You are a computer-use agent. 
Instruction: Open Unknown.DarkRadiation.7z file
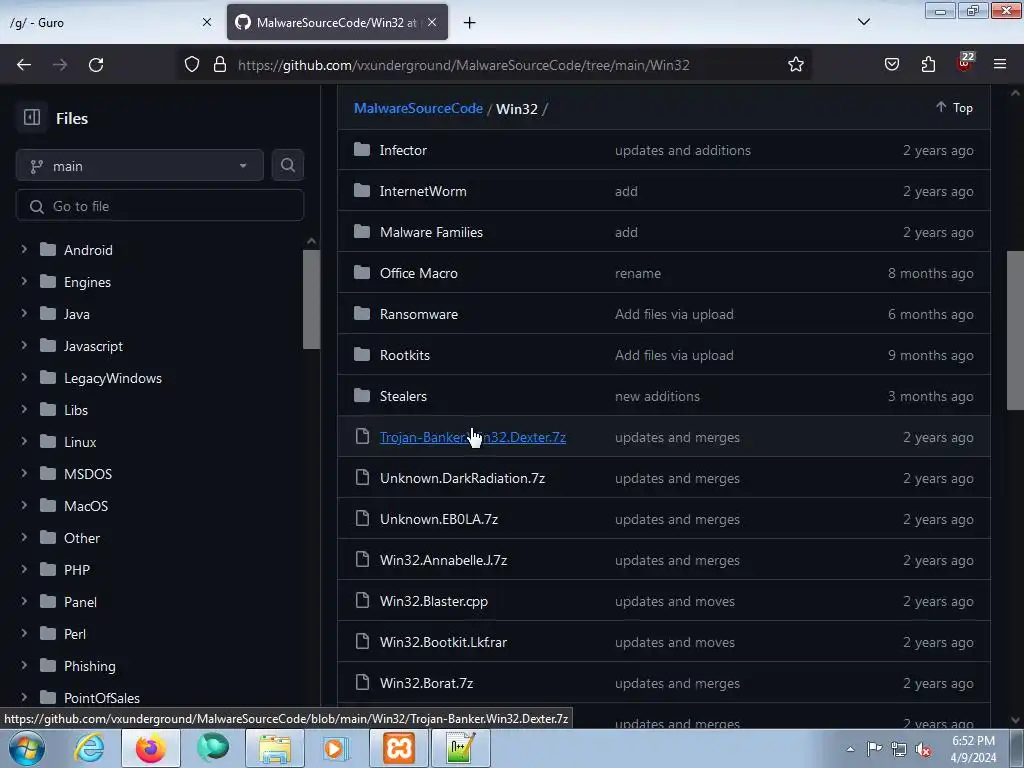462,479
